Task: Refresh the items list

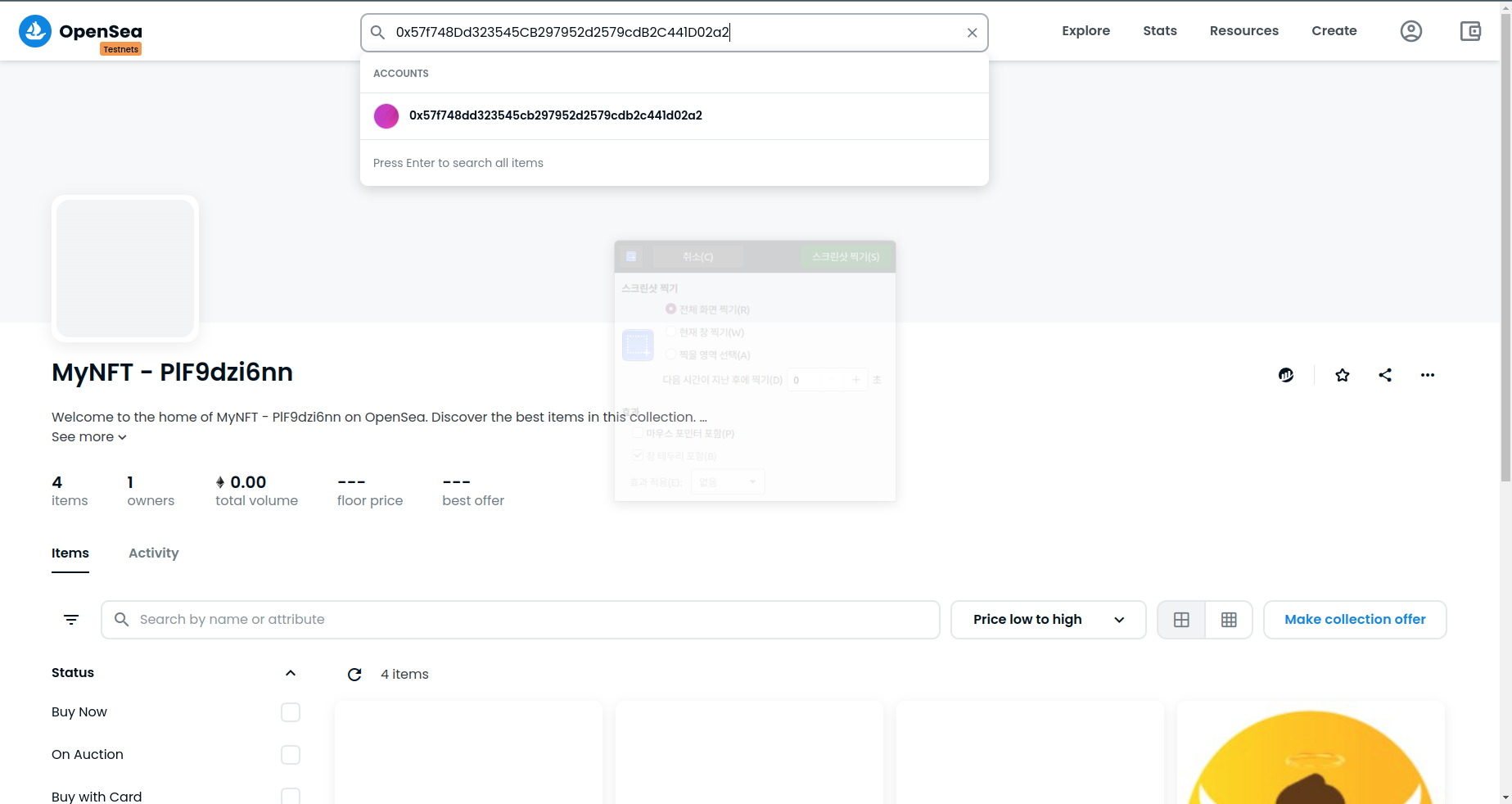Action: pyautogui.click(x=354, y=675)
